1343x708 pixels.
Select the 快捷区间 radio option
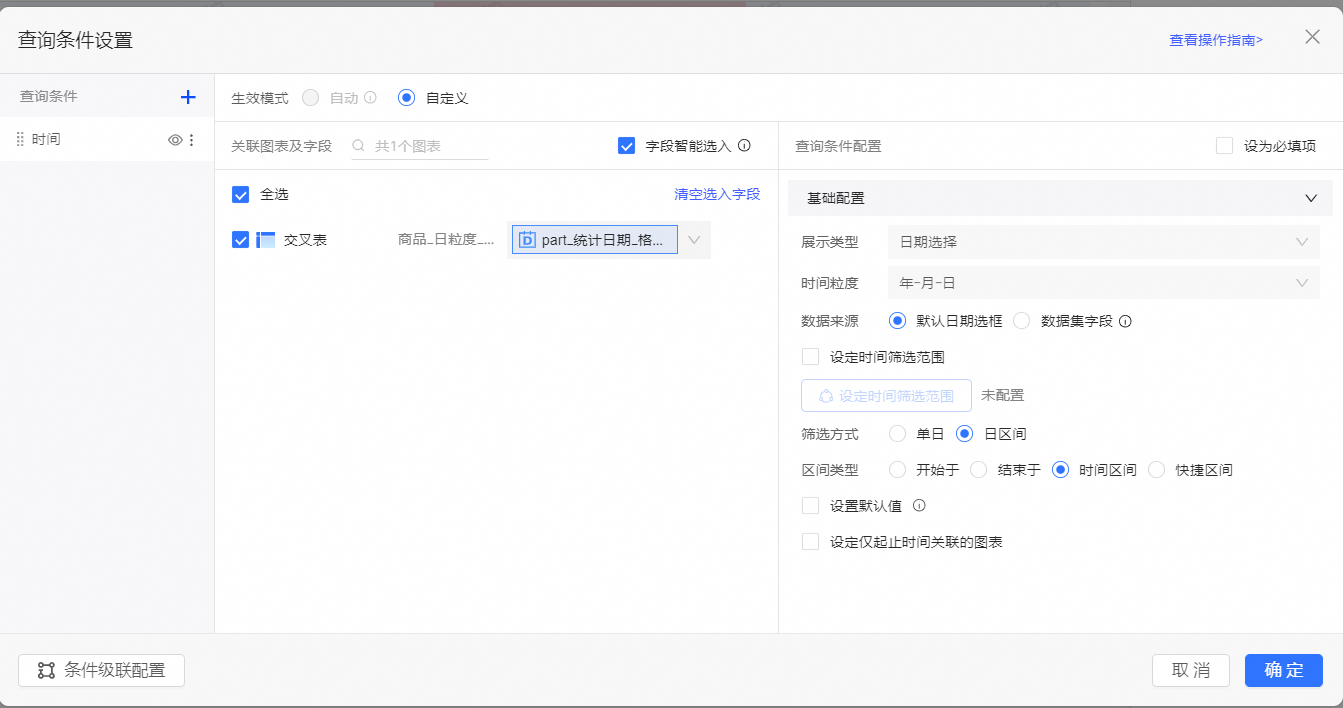(1157, 470)
